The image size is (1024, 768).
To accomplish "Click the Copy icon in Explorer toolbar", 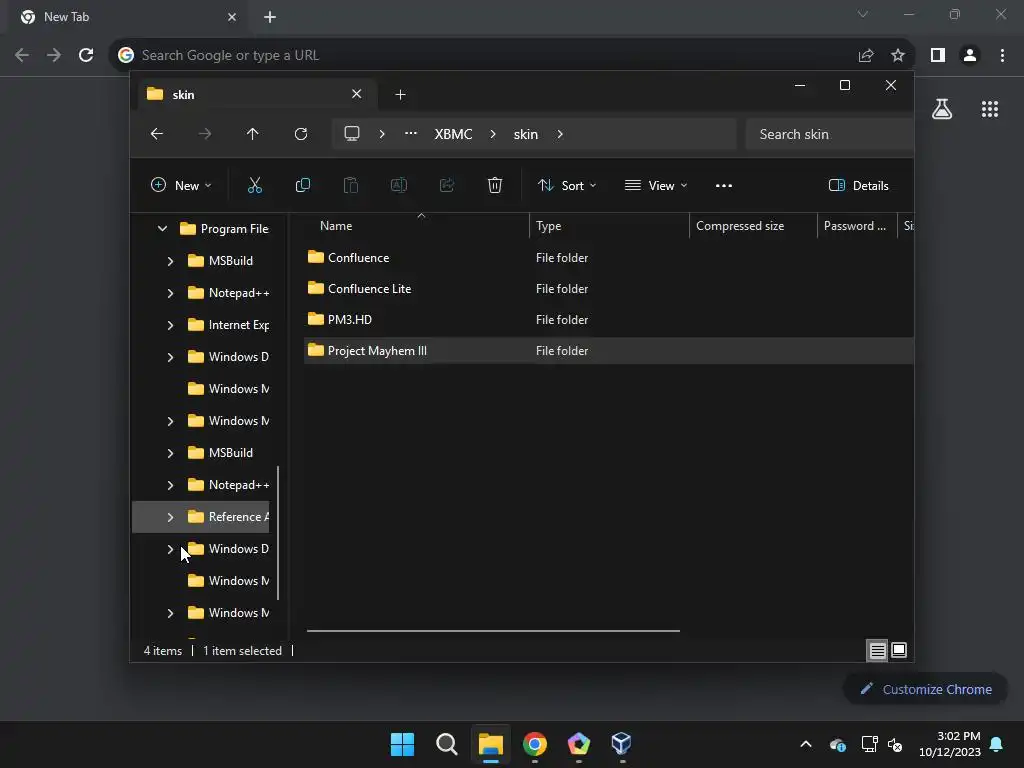I will (x=302, y=185).
